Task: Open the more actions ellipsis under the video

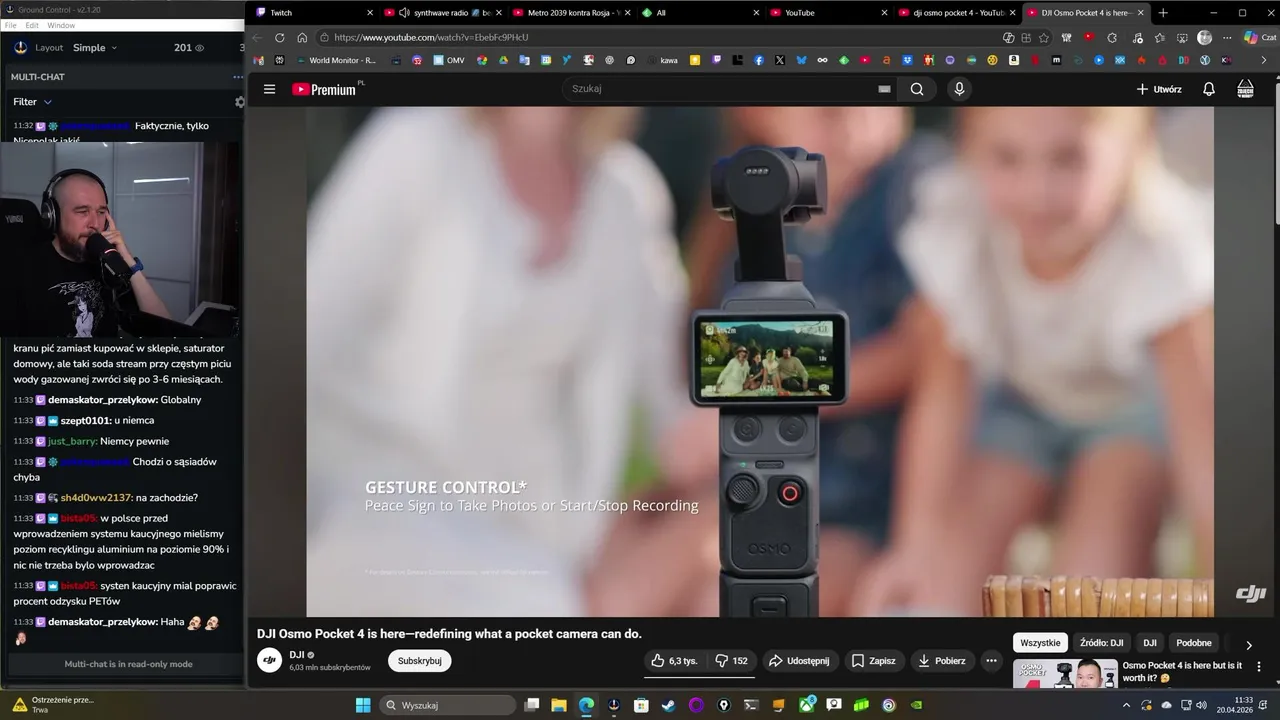Action: click(x=991, y=661)
